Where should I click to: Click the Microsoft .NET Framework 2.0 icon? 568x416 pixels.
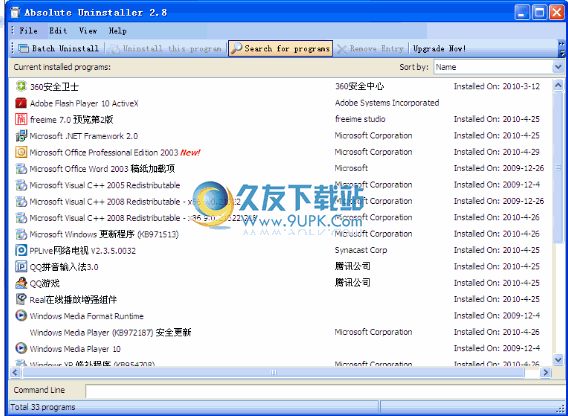coord(21,136)
